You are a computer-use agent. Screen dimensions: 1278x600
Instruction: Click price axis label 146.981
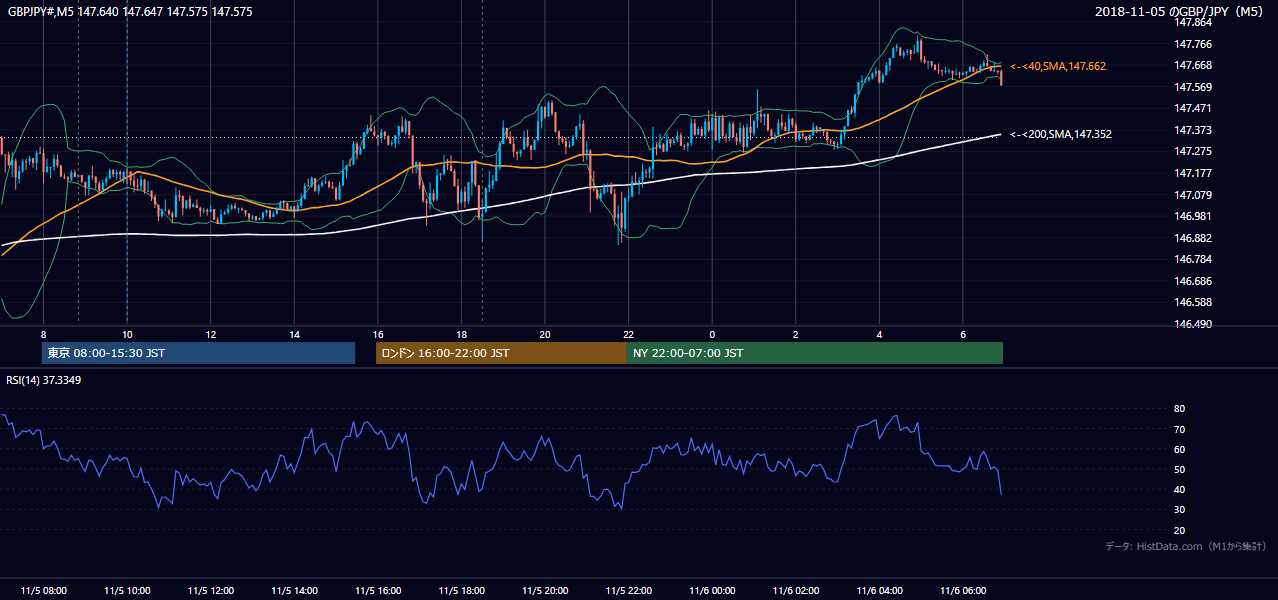pos(1193,216)
